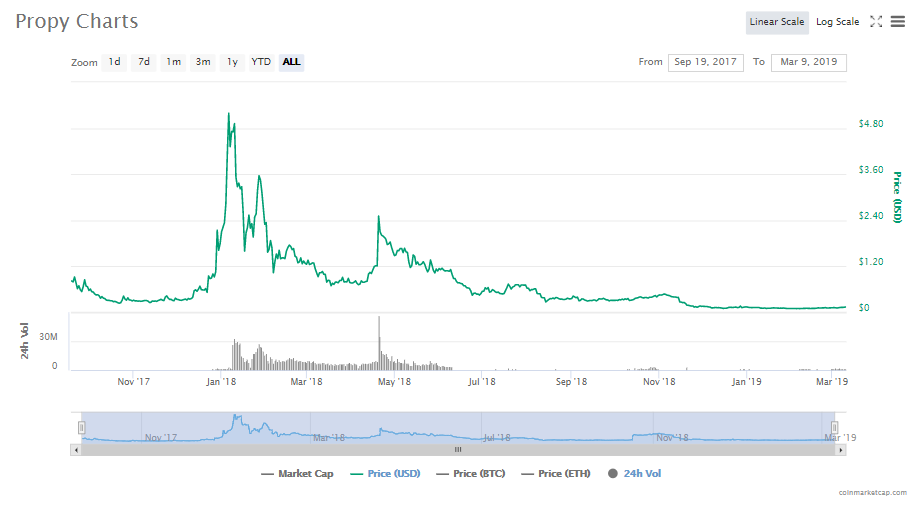Set zoom range to 3m
This screenshot has width=919, height=510.
tap(203, 62)
